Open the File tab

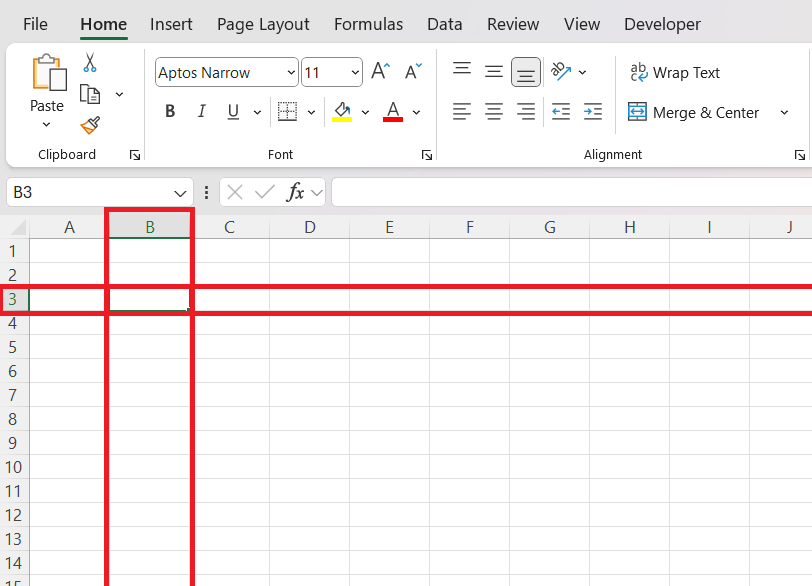(35, 24)
